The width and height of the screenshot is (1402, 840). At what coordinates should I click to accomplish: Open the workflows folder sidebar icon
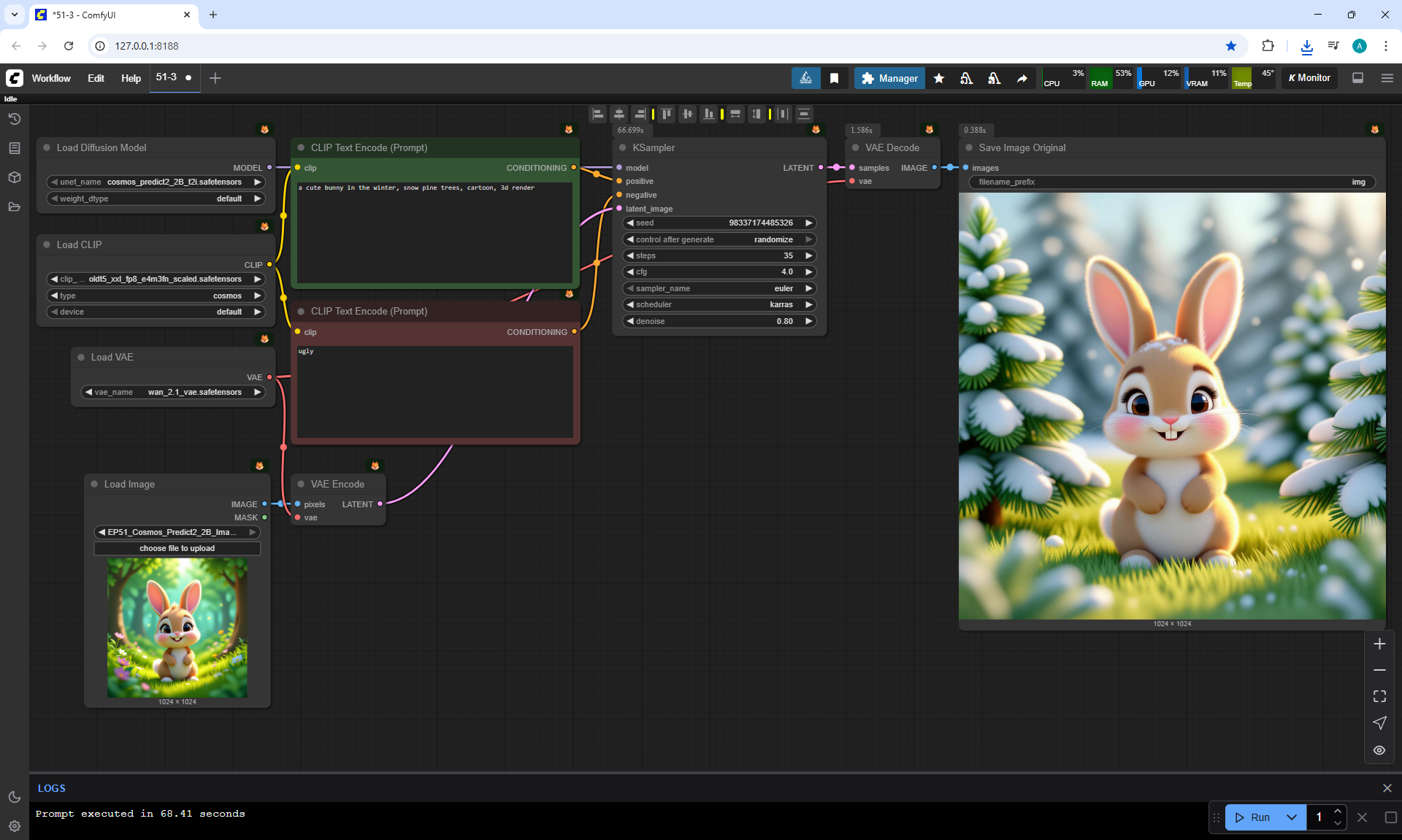pos(14,207)
